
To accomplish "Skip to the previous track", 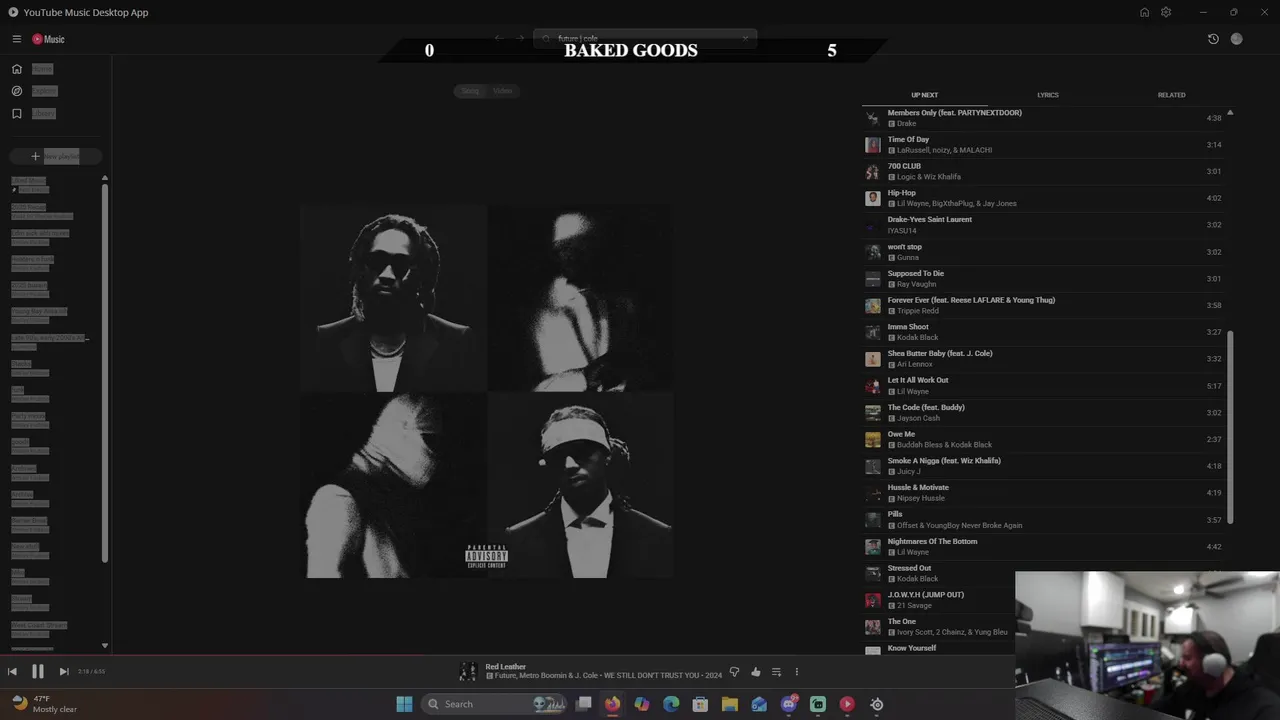I will 12,672.
